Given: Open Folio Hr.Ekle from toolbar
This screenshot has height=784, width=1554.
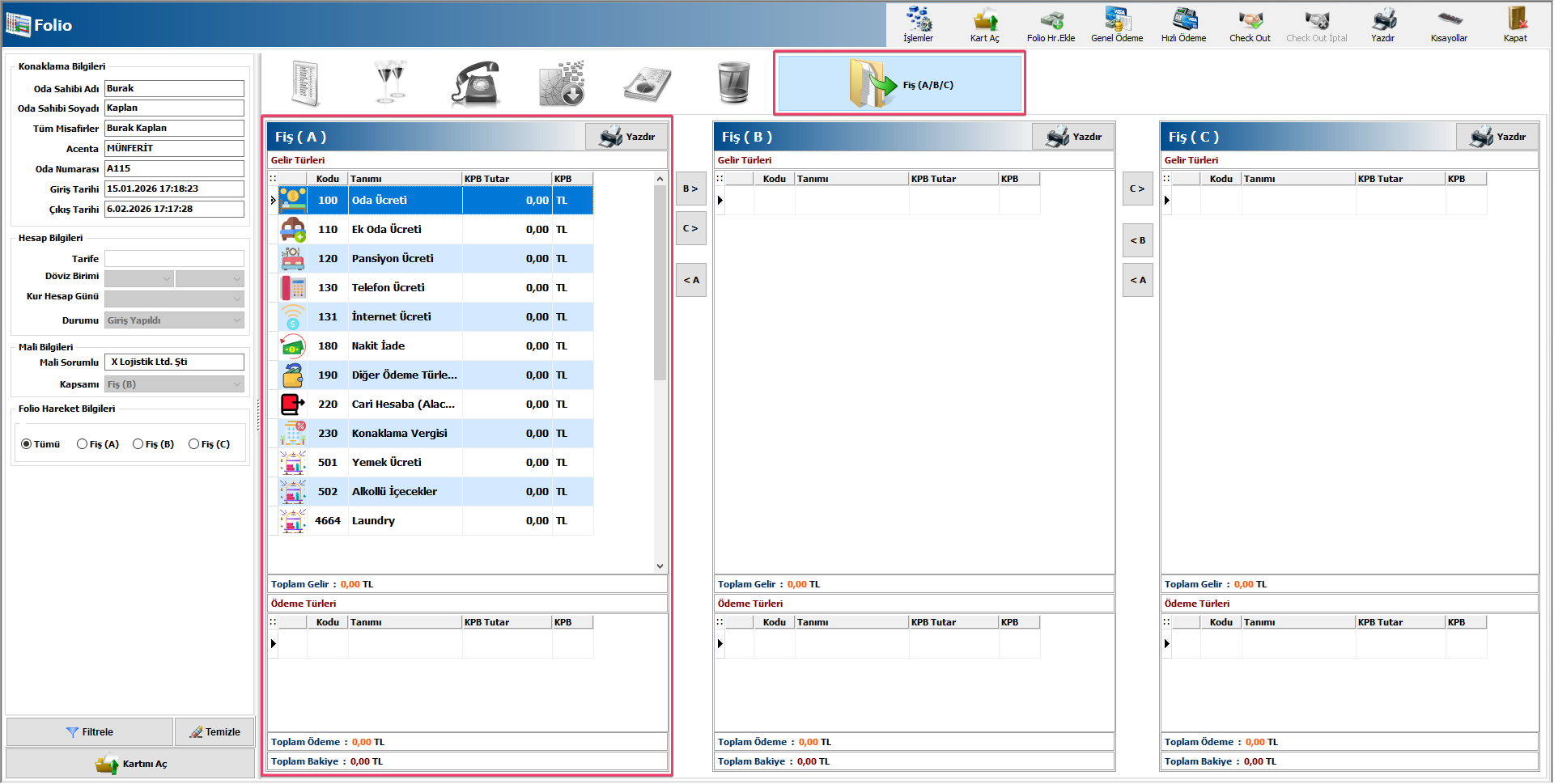Looking at the screenshot, I should [1051, 24].
